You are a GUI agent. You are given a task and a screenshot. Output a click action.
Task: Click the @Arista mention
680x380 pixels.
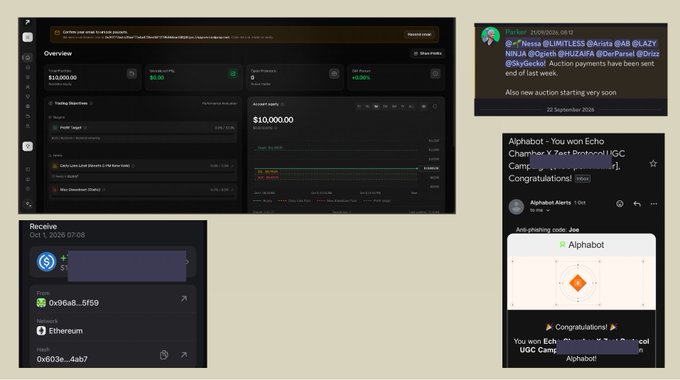pos(599,43)
